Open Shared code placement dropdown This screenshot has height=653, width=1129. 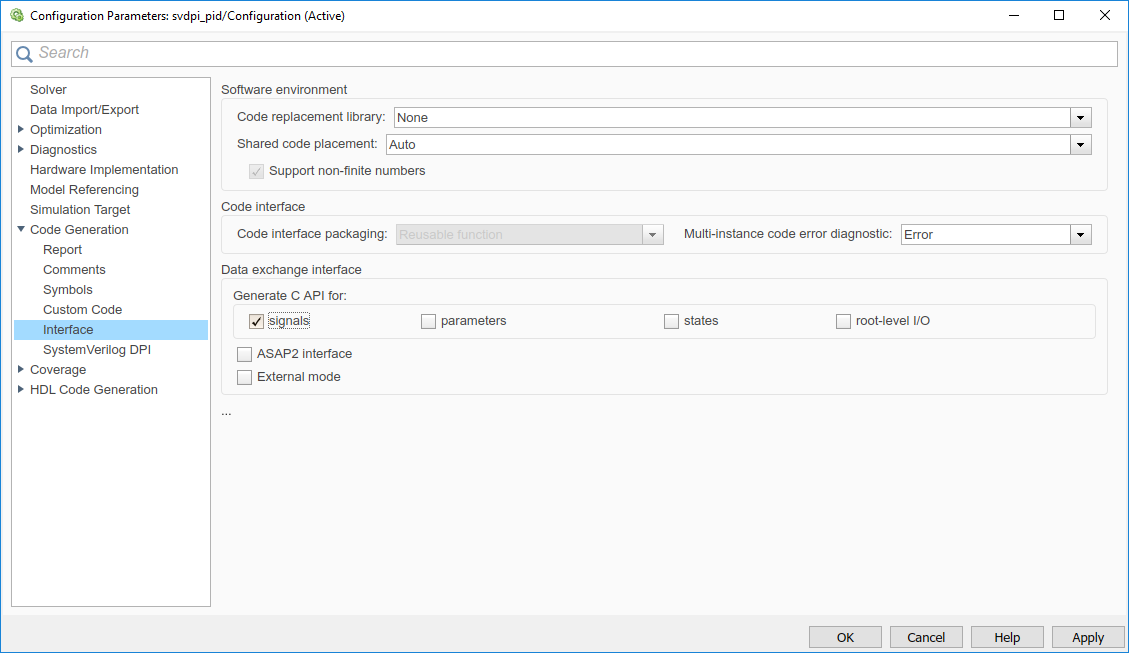[x=1080, y=145]
